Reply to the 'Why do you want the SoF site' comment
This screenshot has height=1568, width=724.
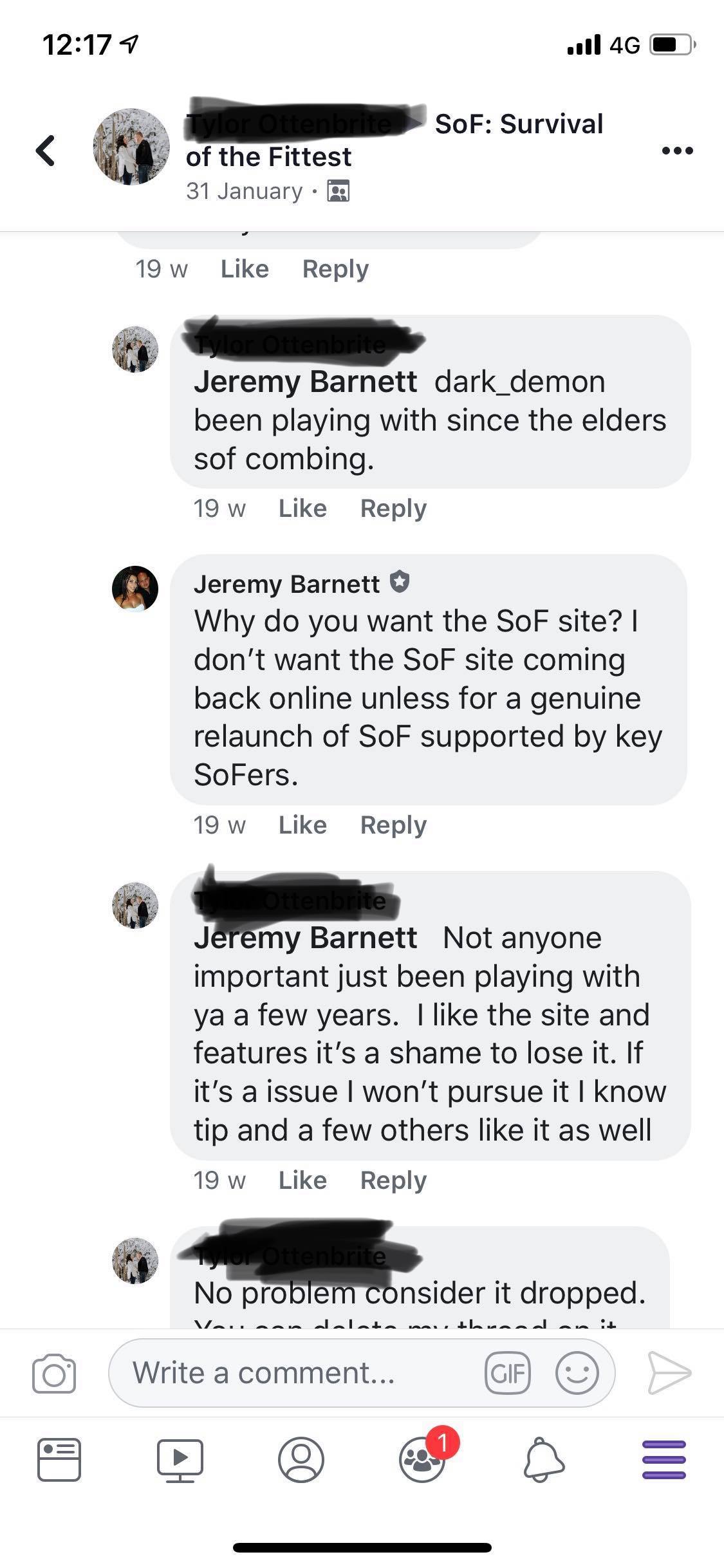click(x=393, y=825)
